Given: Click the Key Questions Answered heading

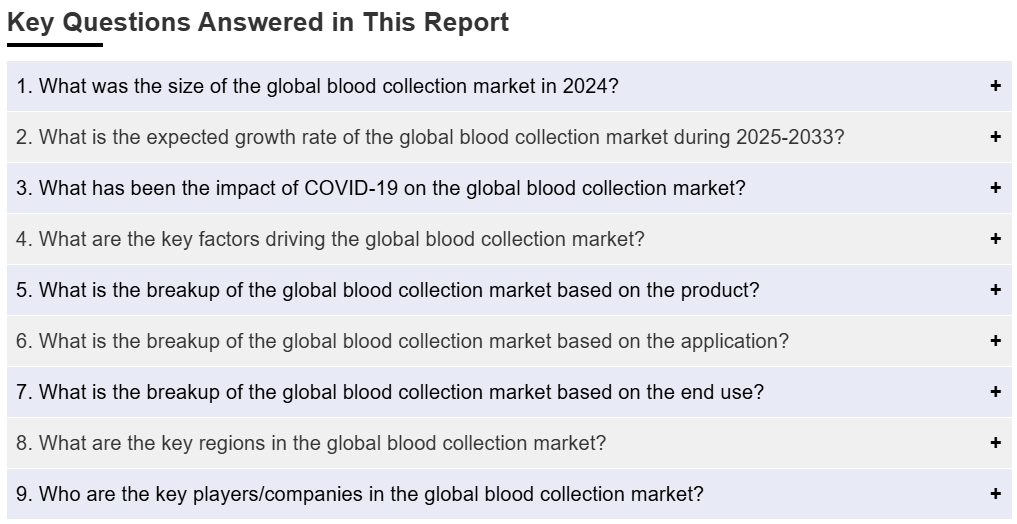Looking at the screenshot, I should tap(258, 22).
